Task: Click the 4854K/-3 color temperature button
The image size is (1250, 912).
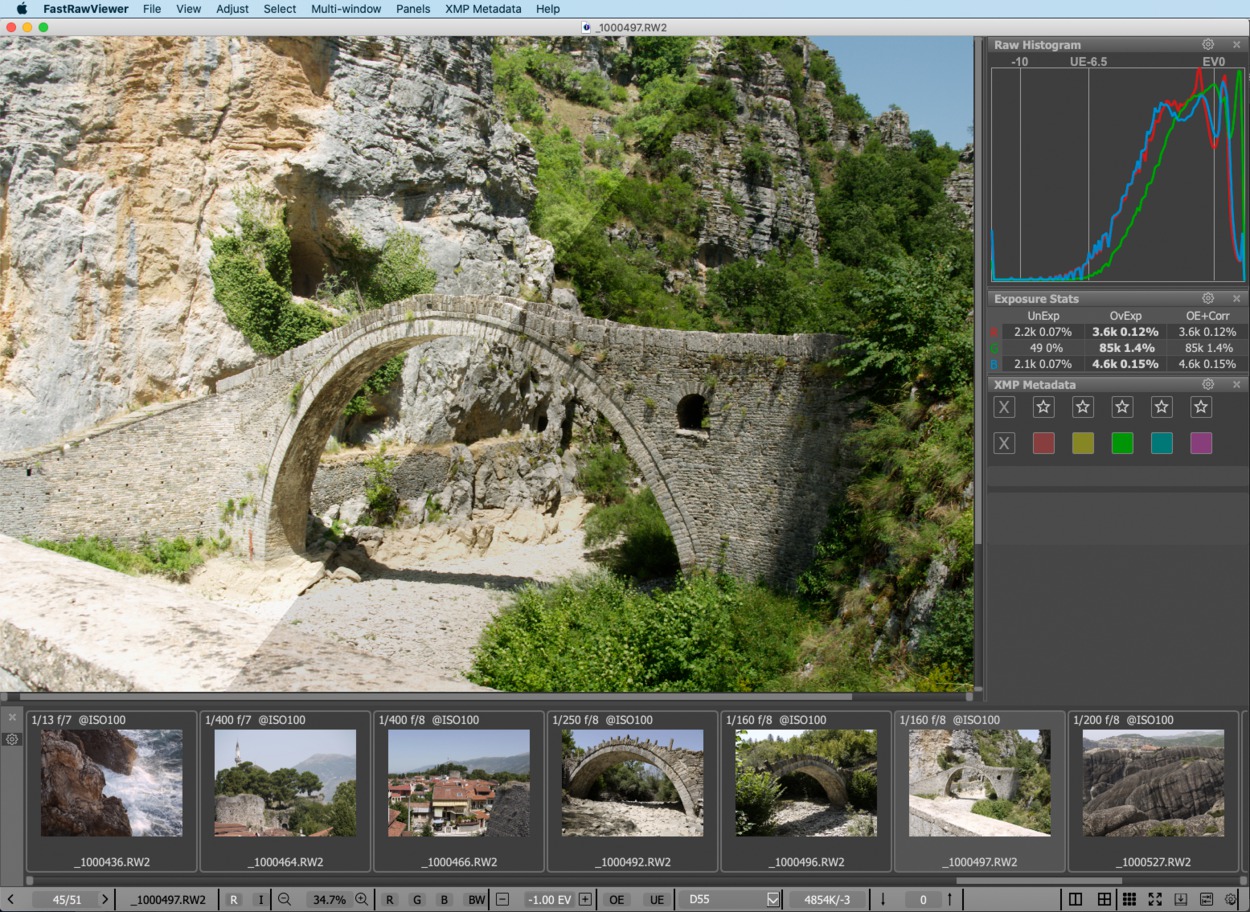Action: tap(827, 900)
